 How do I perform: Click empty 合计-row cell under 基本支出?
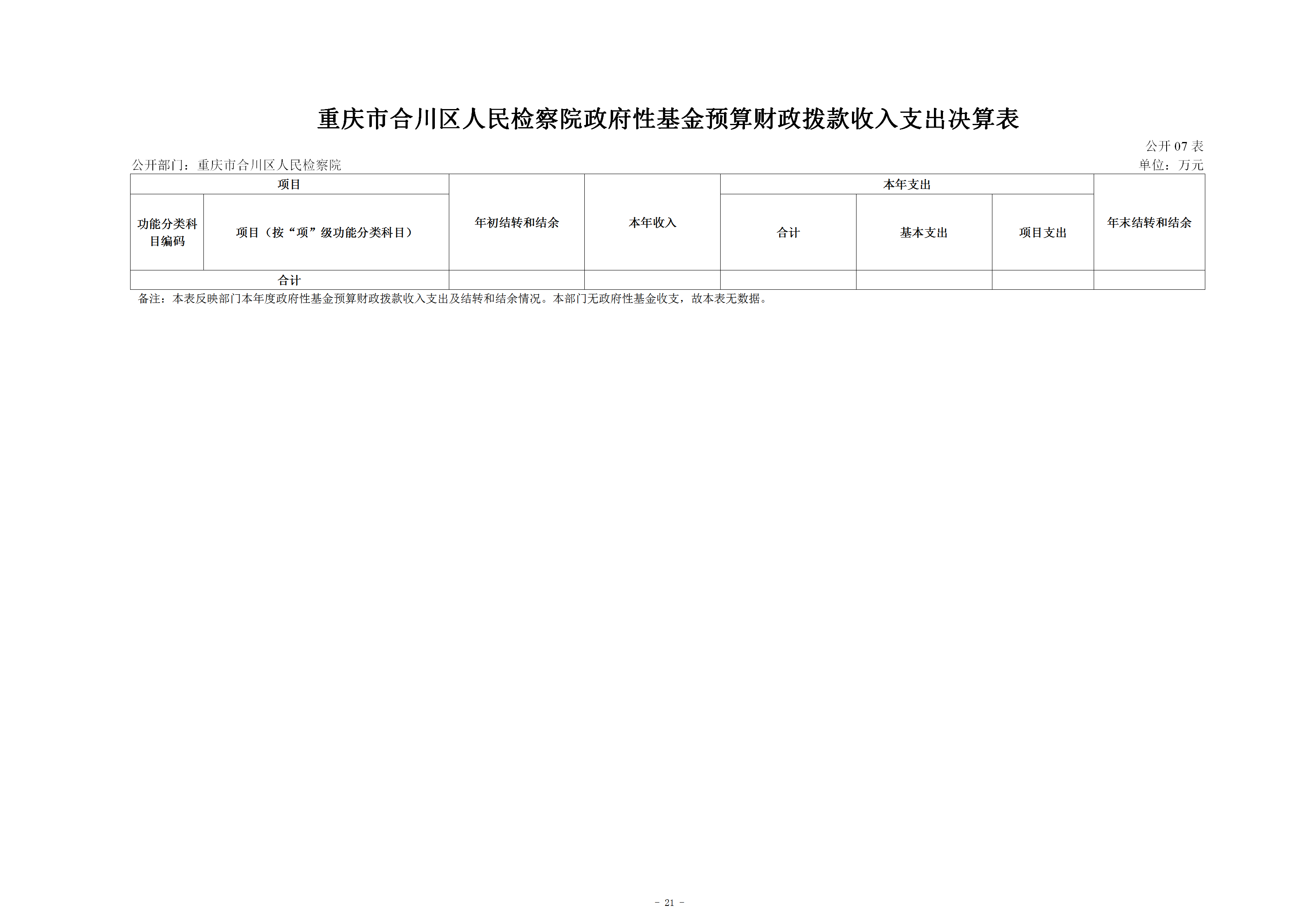[x=923, y=280]
